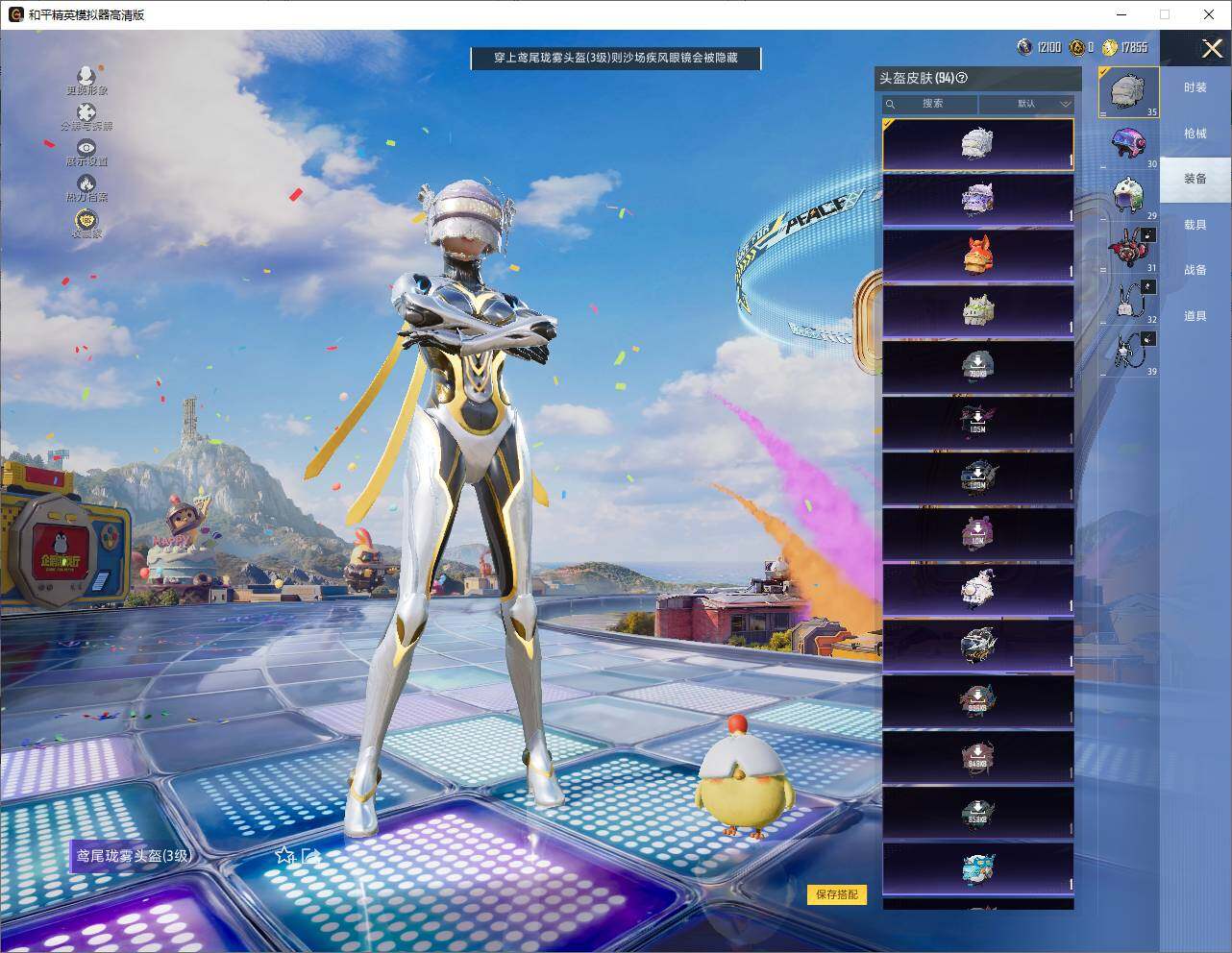Select the 载具 vehicles tab

coord(1195,225)
